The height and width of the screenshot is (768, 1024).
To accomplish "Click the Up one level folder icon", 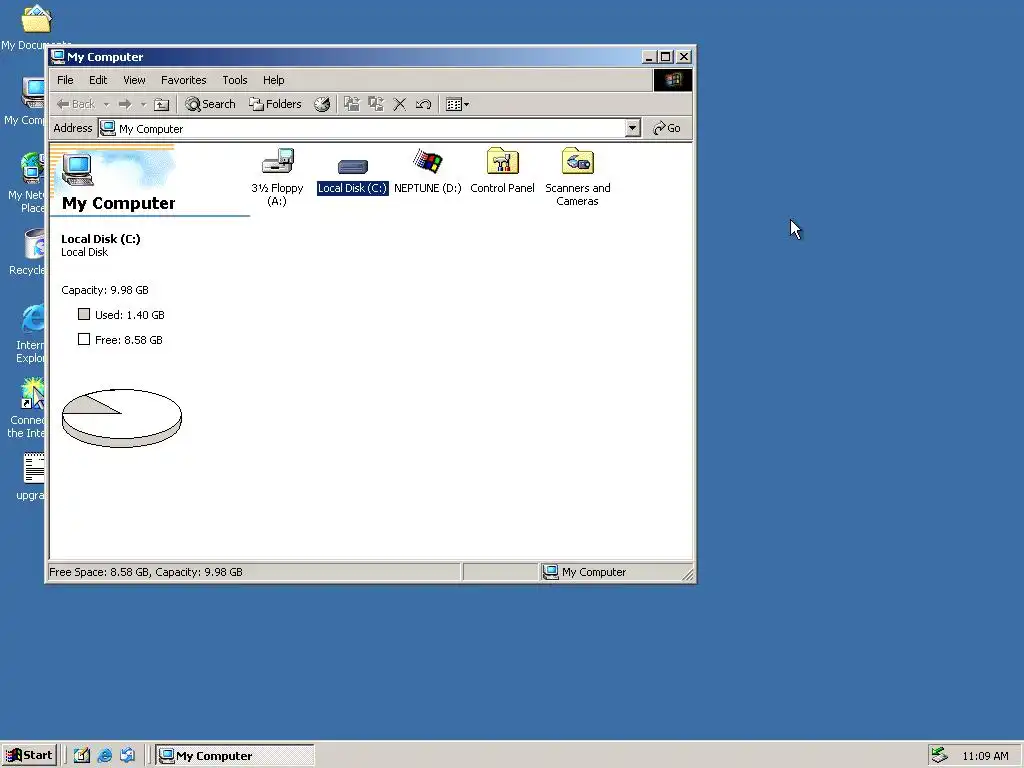I will [x=161, y=104].
